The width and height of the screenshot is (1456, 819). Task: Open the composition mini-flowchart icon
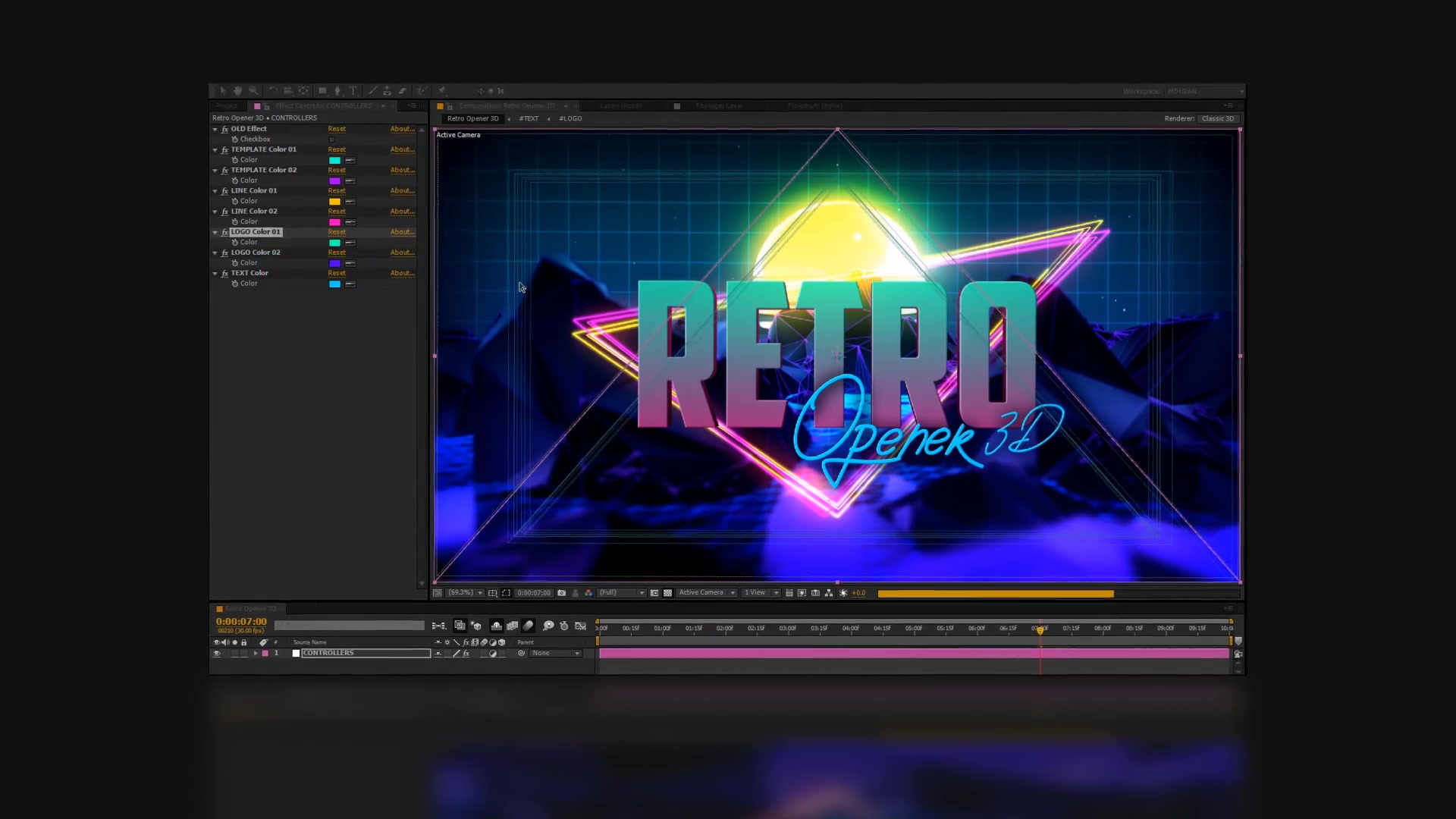[x=439, y=626]
